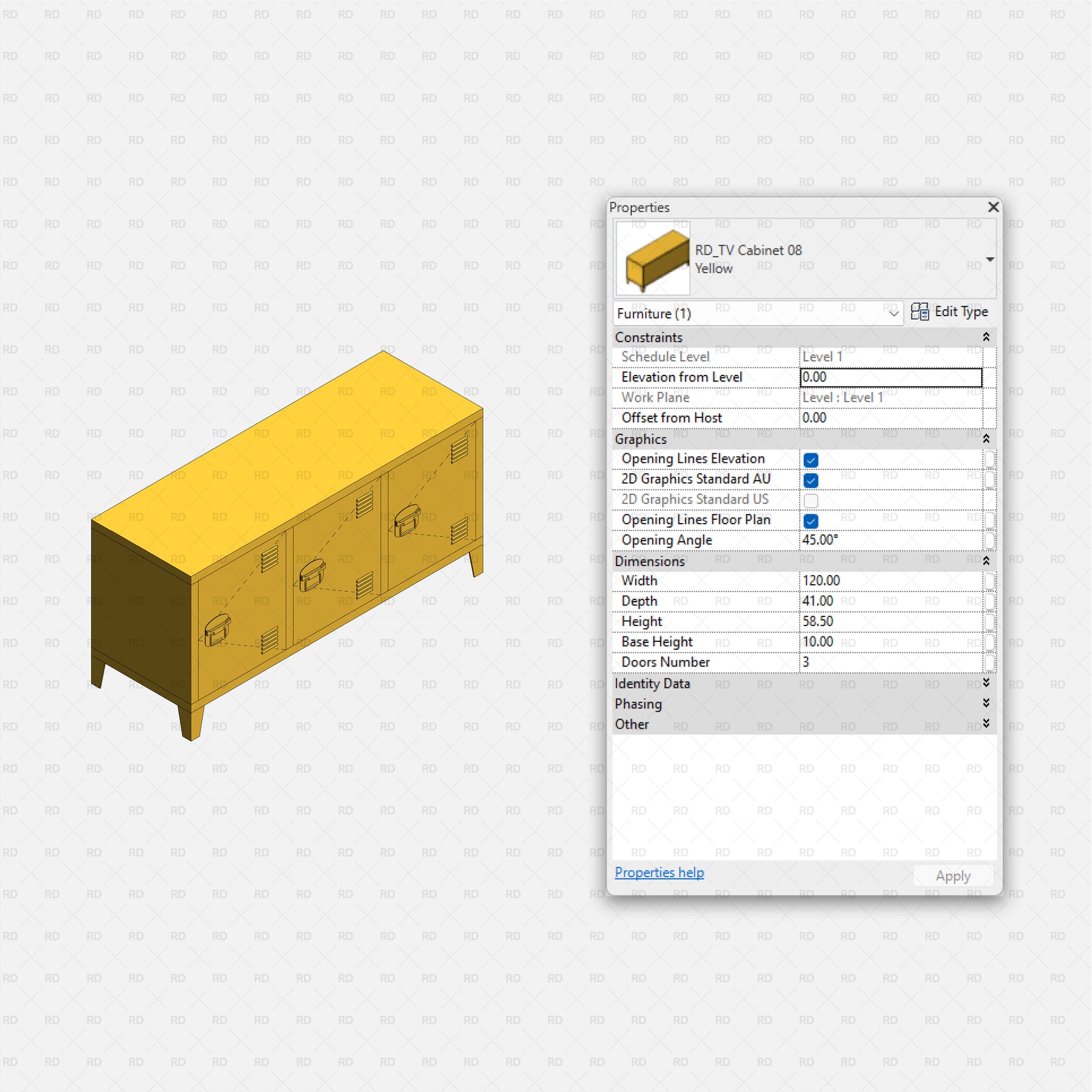Image resolution: width=1092 pixels, height=1092 pixels.
Task: Click the yellow cabinet type thumbnail
Action: [x=653, y=258]
